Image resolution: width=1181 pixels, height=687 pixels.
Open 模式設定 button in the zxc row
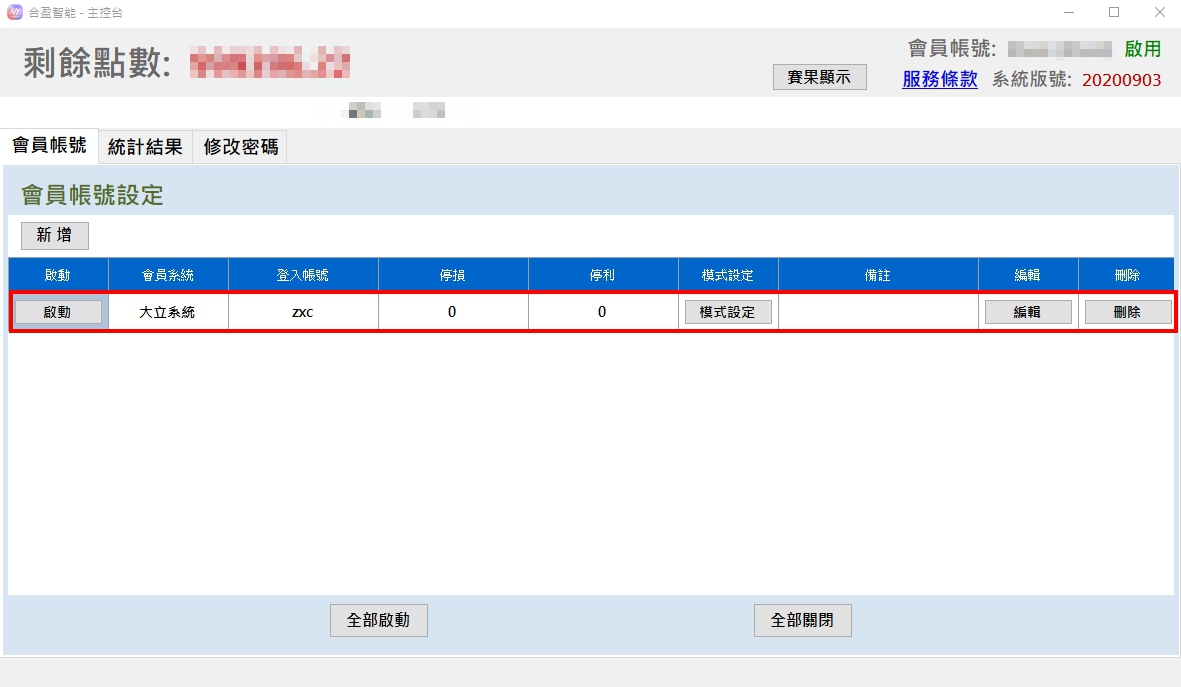click(728, 312)
